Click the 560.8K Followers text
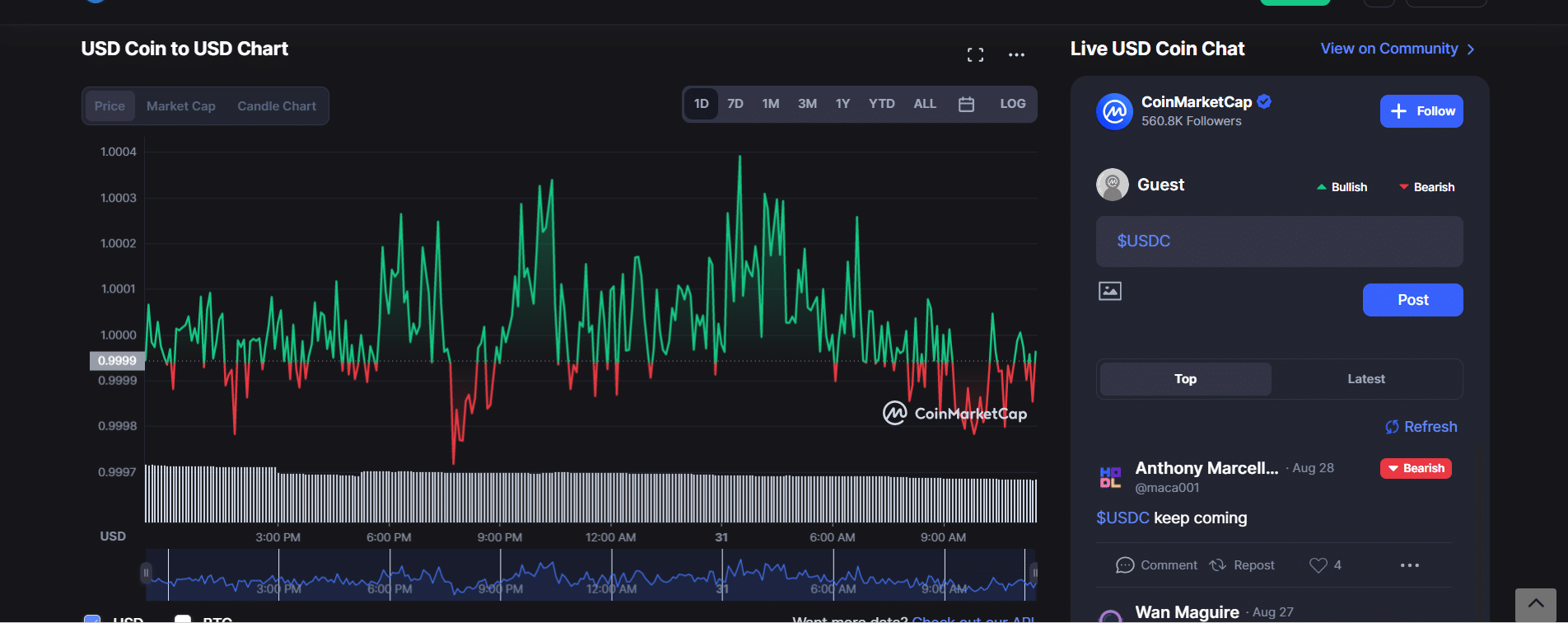The image size is (1568, 623). point(1191,121)
